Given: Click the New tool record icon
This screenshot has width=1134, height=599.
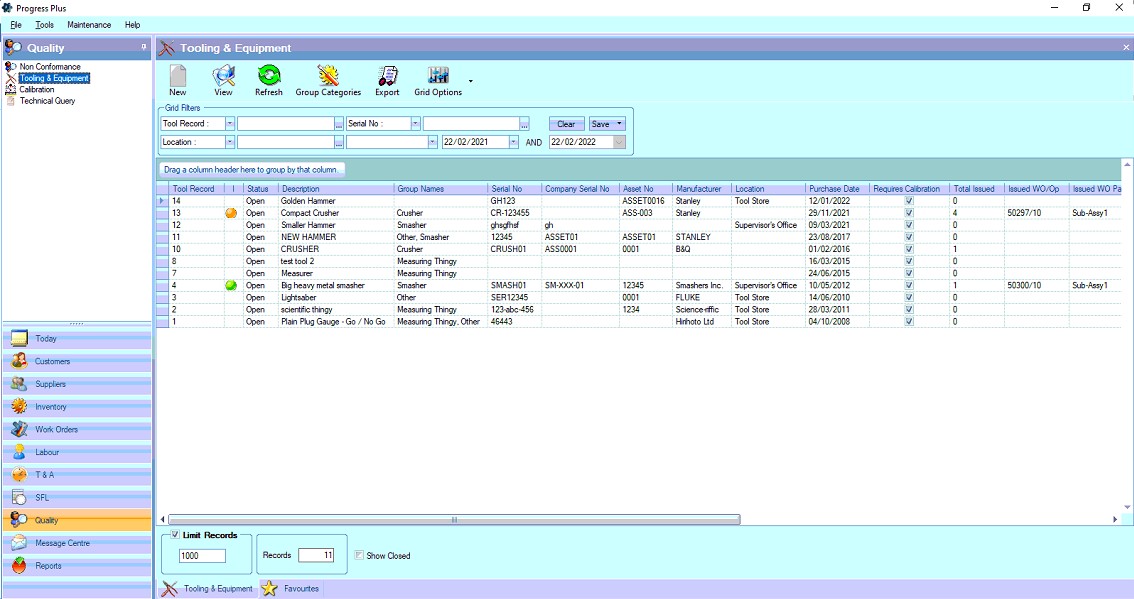Looking at the screenshot, I should (178, 78).
